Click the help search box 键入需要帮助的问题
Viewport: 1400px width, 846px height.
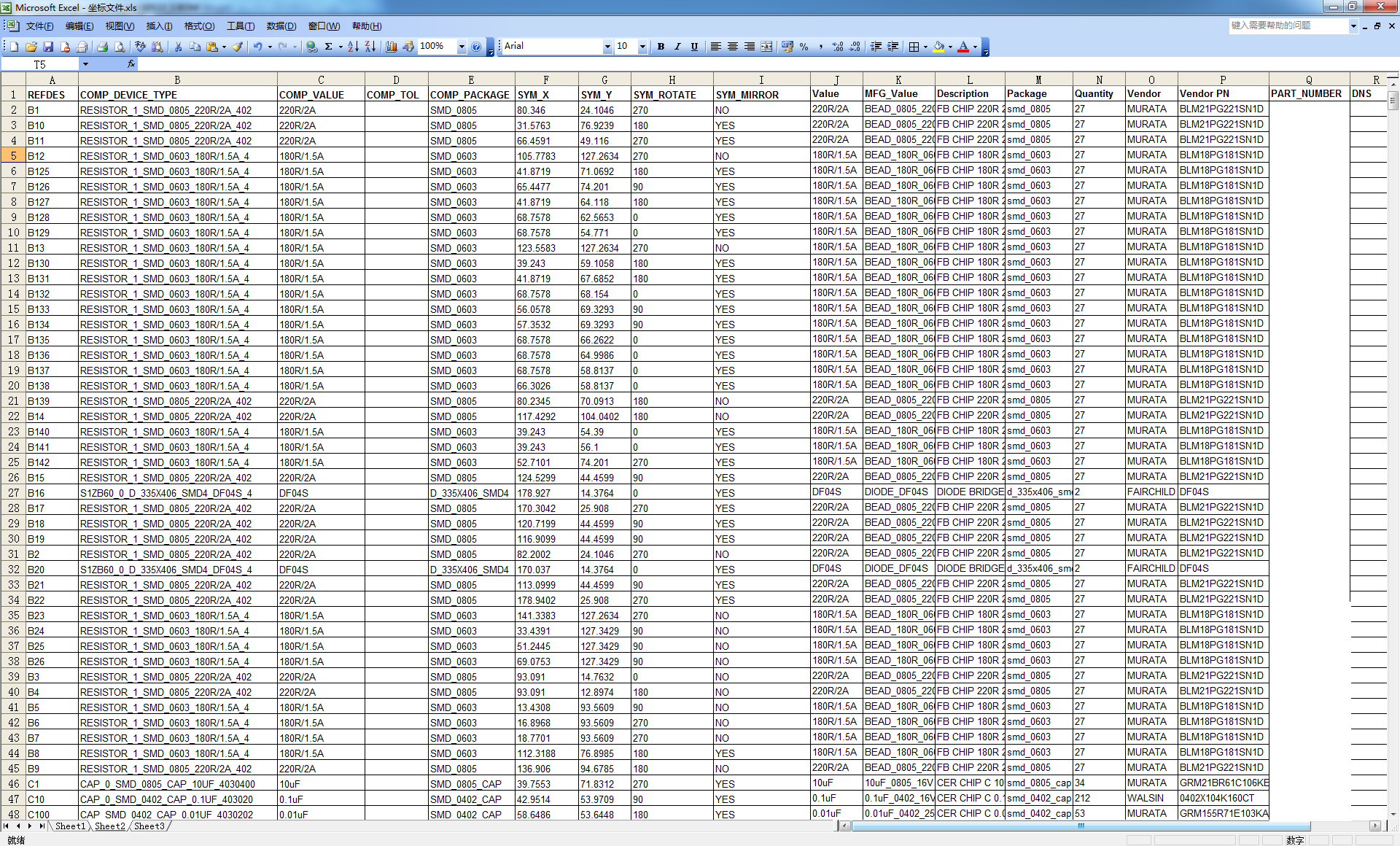pos(1288,26)
